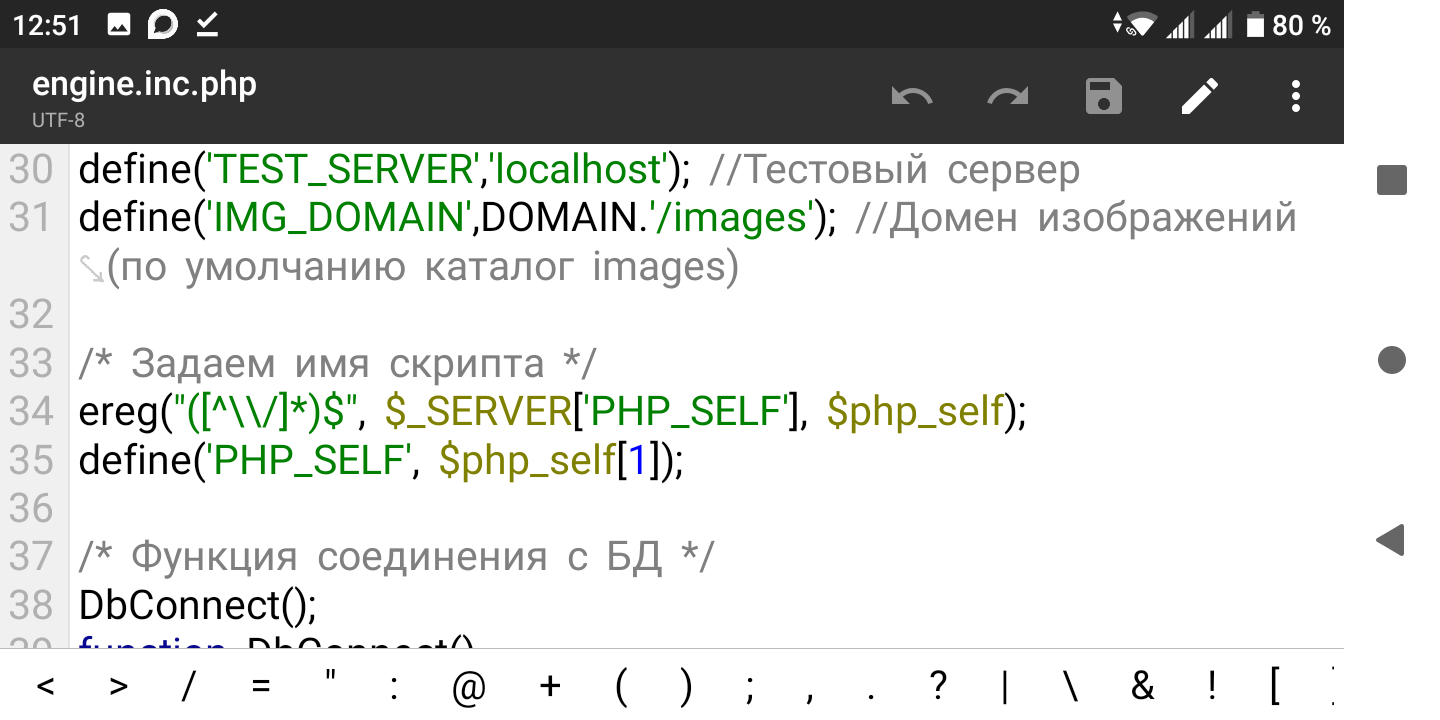1440x720 pixels.
Task: Insert the + sign from the key bar
Action: point(550,686)
